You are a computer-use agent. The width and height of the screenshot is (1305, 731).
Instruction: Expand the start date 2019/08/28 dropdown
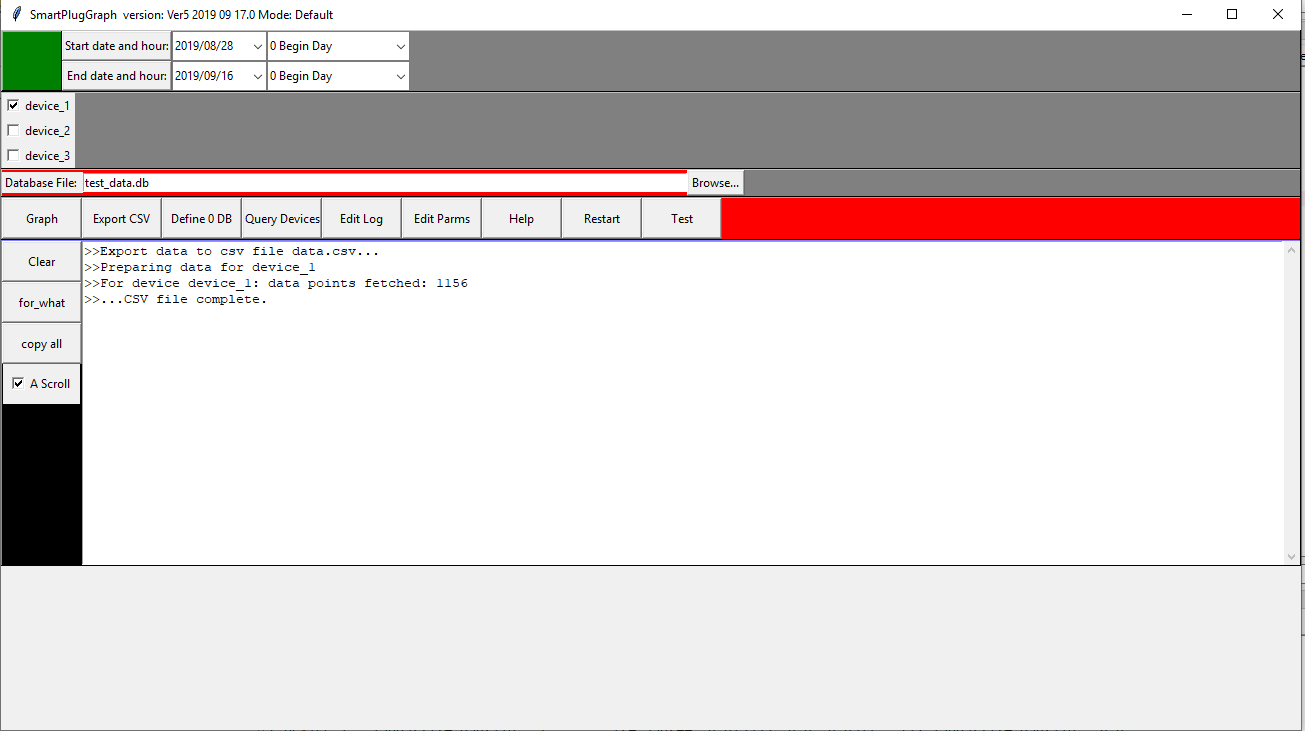point(257,46)
